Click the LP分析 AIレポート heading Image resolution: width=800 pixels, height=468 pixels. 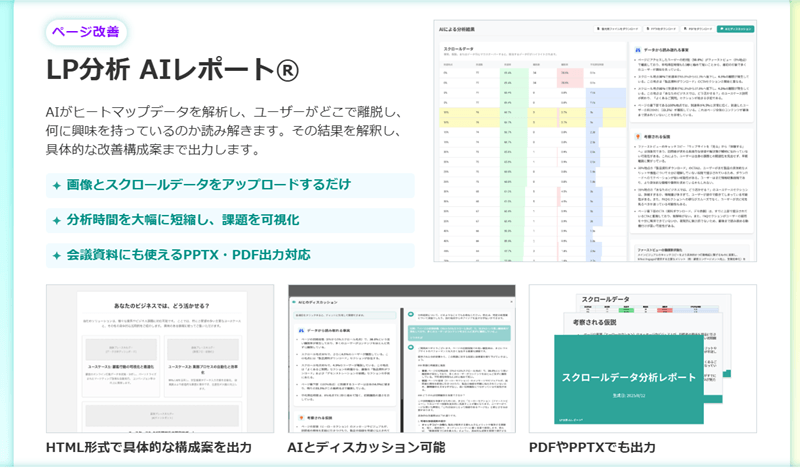point(172,70)
